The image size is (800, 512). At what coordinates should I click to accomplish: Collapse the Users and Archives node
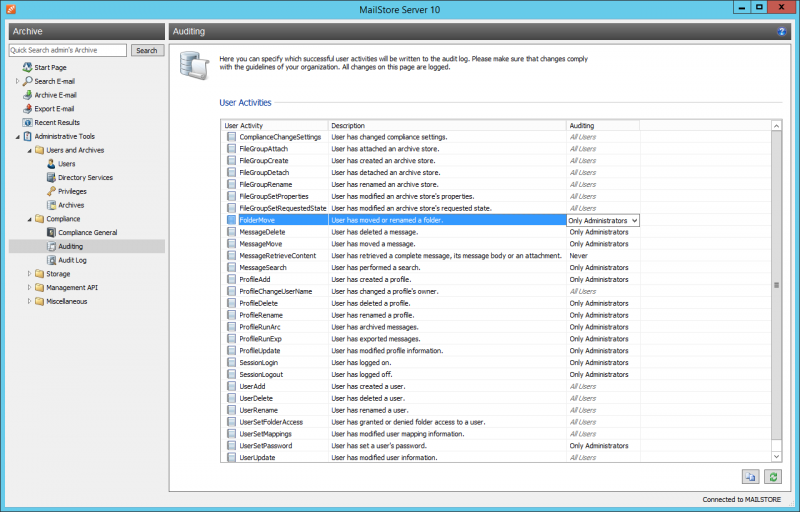click(29, 150)
